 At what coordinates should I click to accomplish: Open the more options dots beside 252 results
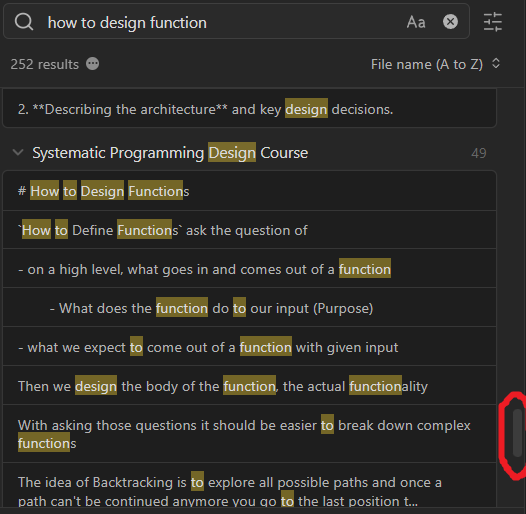[x=93, y=64]
